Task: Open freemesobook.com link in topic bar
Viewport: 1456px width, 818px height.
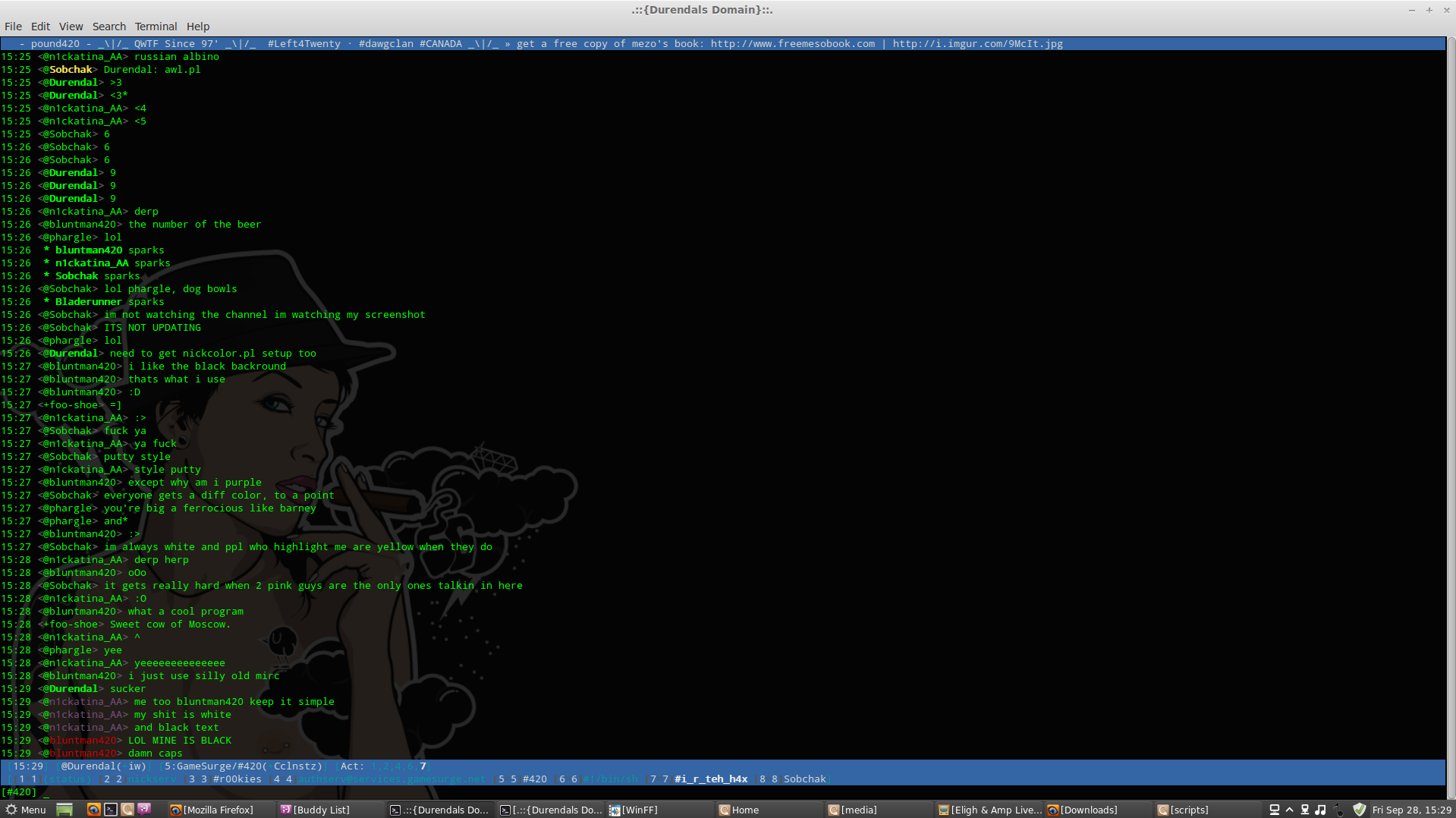Action: 792,43
